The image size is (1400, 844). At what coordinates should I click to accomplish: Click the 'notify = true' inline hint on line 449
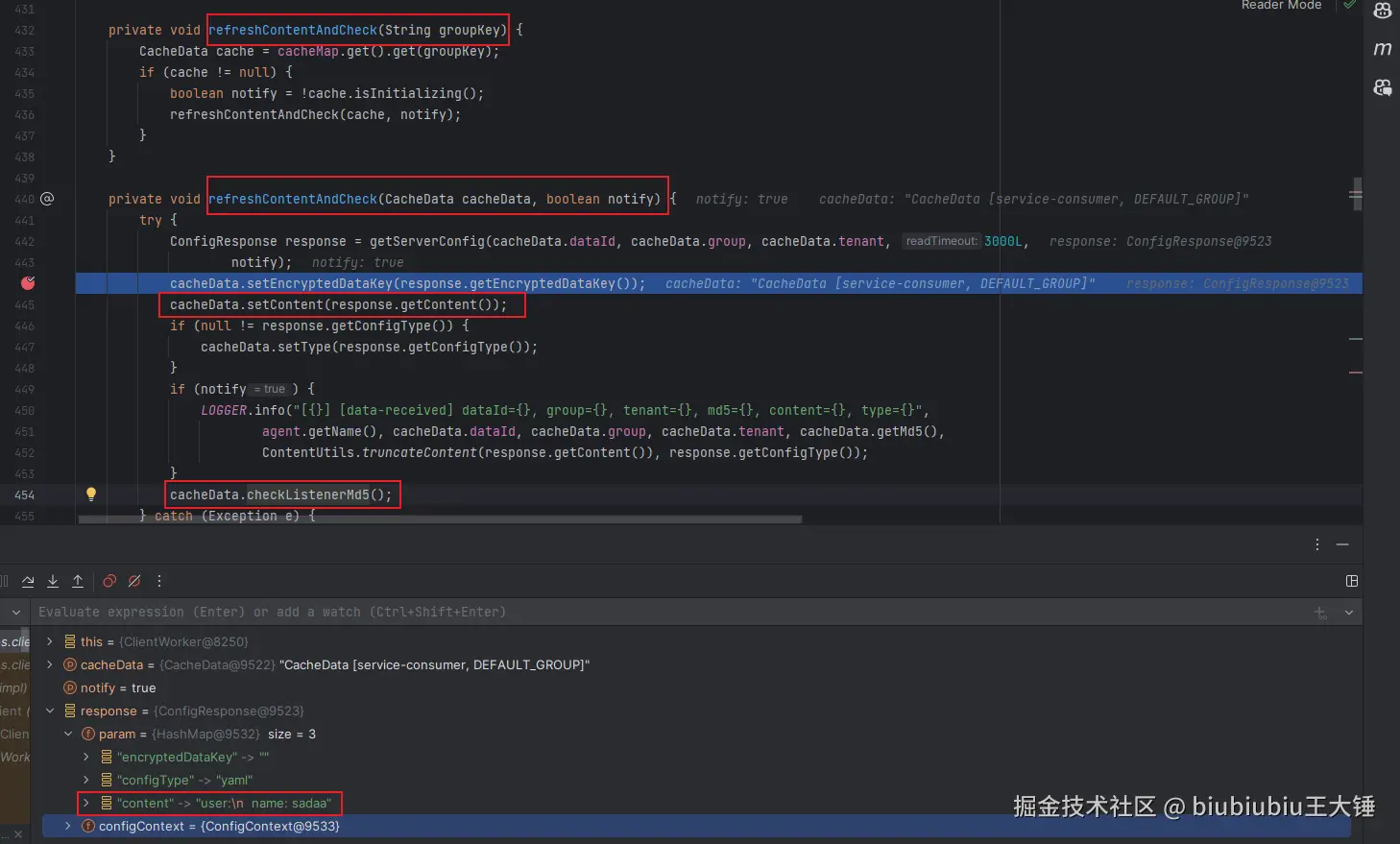coord(271,389)
